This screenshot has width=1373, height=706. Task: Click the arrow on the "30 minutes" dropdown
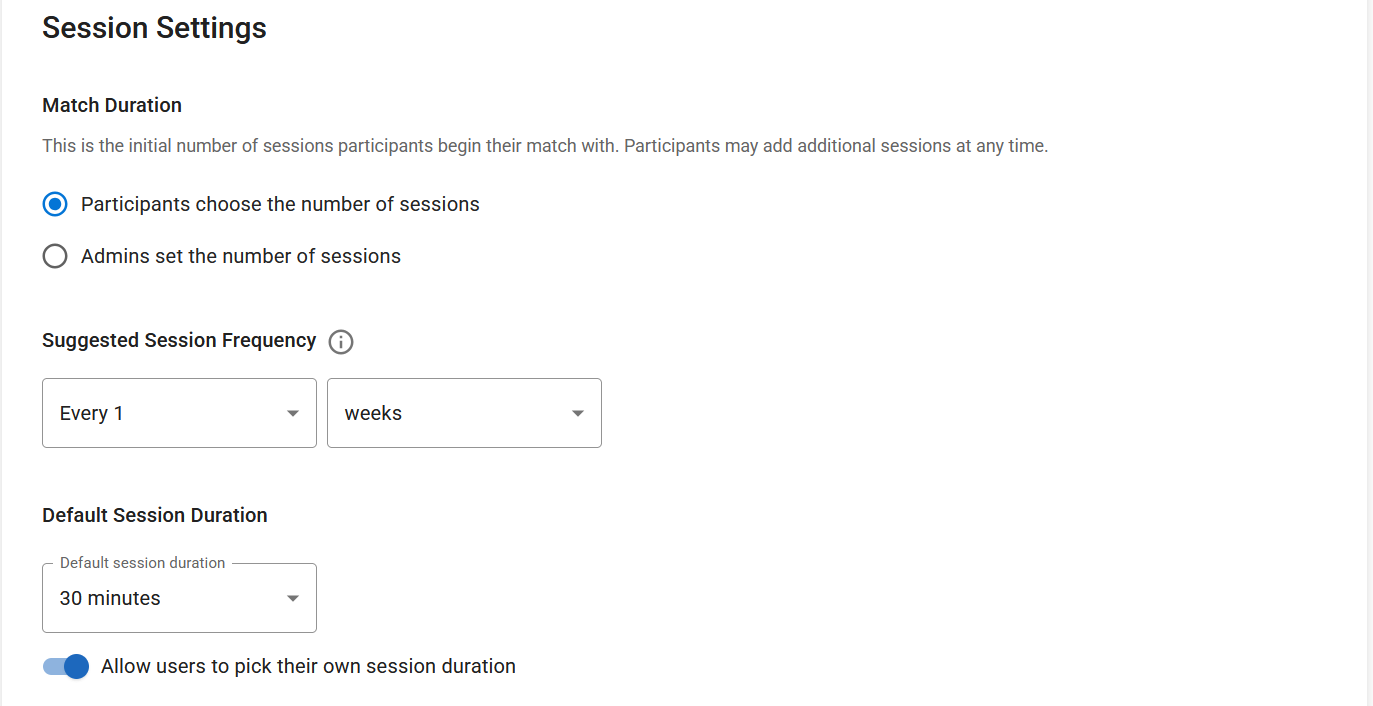pos(293,599)
